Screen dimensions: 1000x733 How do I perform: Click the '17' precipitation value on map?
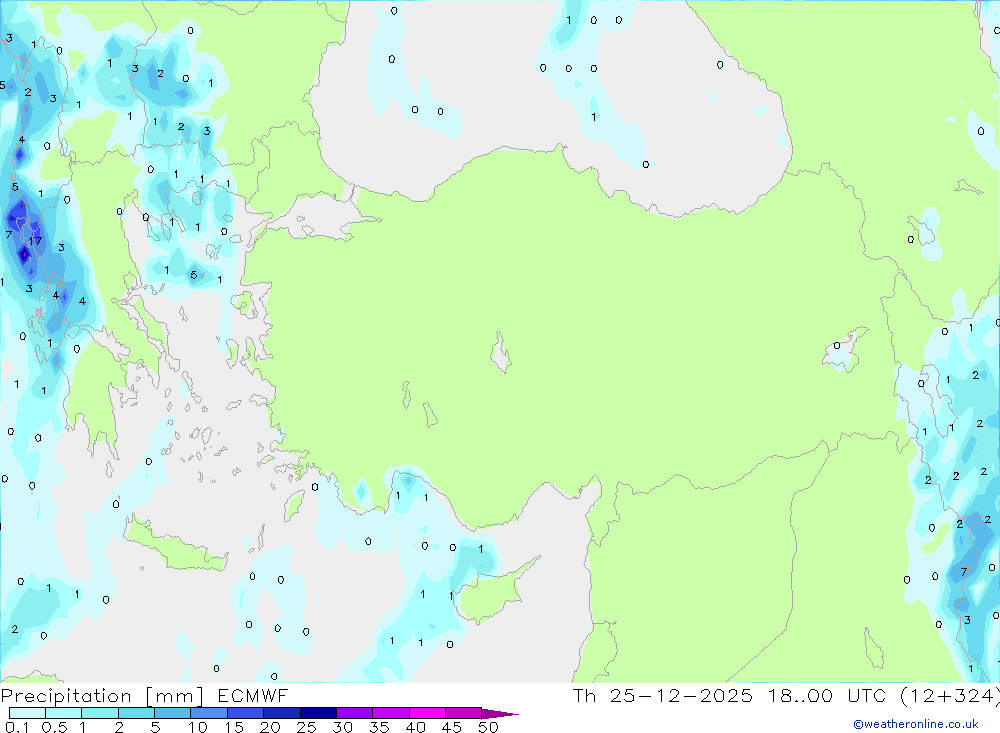(x=36, y=241)
